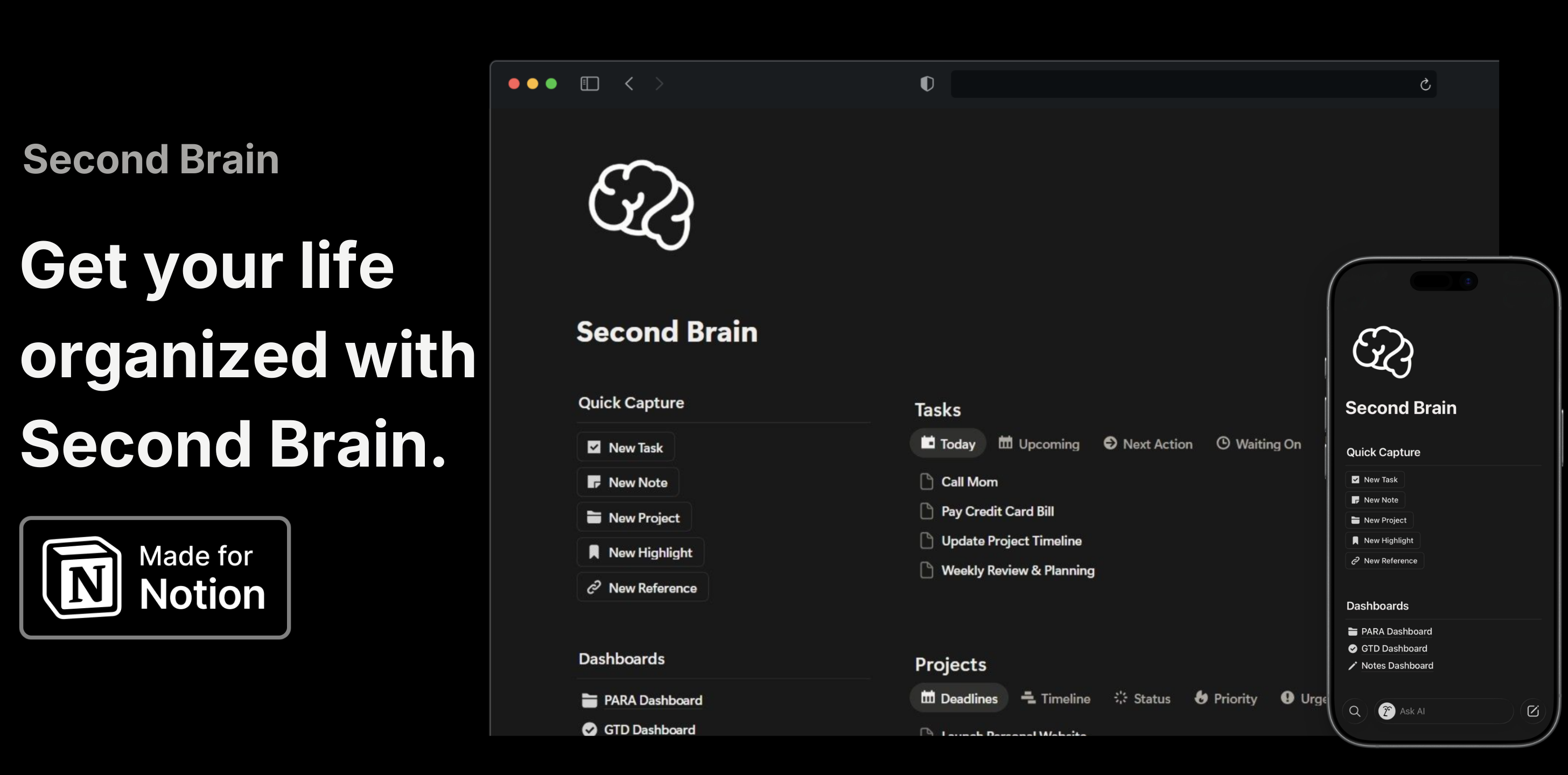Switch to the Upcoming tab under Tasks
Viewport: 1568px width, 775px height.
(x=1039, y=443)
